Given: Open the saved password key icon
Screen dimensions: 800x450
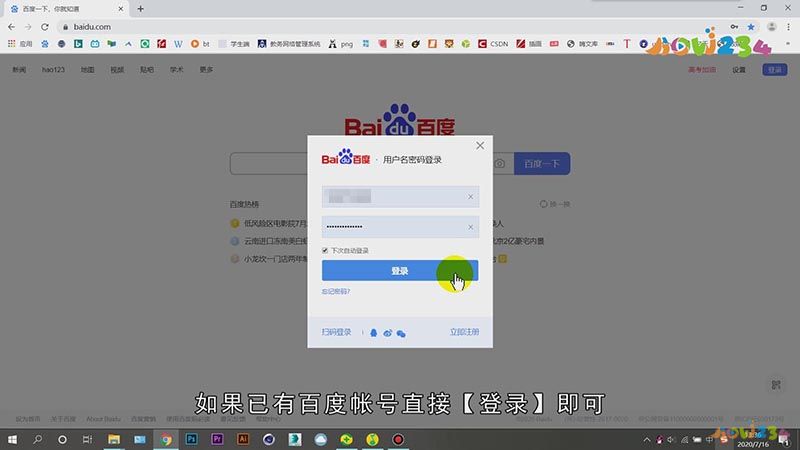Looking at the screenshot, I should (734, 27).
